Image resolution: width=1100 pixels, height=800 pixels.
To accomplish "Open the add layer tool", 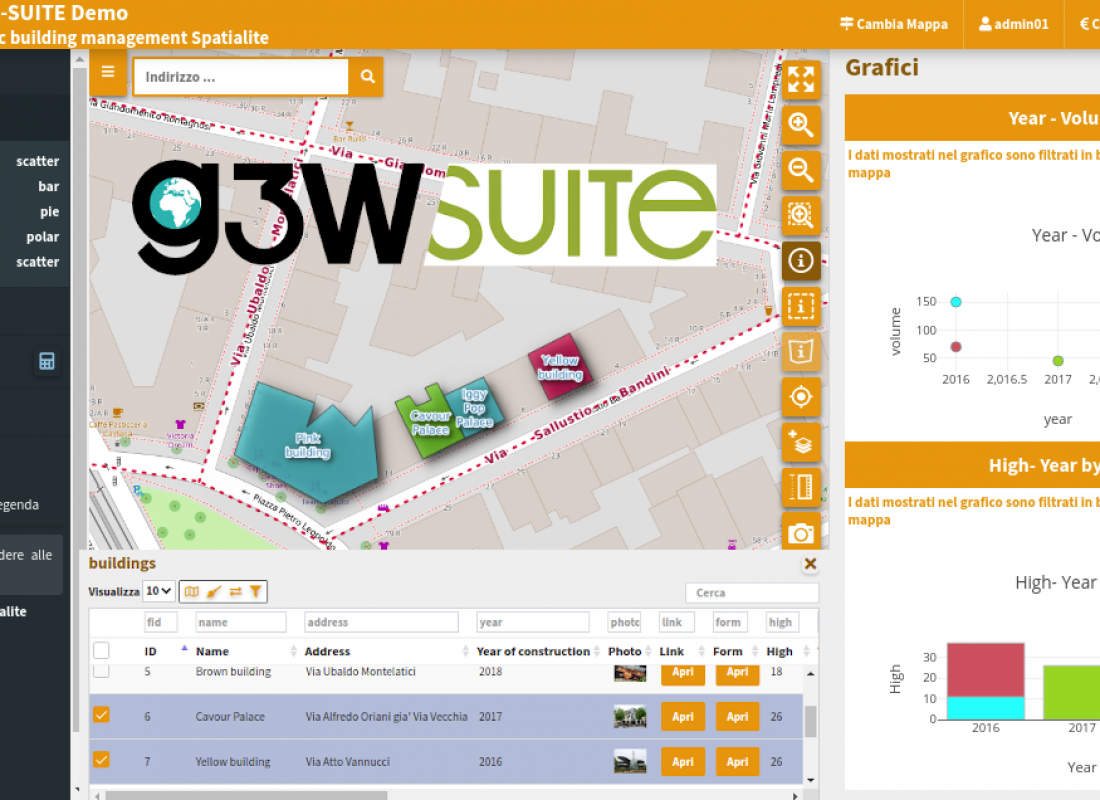I will pyautogui.click(x=800, y=443).
